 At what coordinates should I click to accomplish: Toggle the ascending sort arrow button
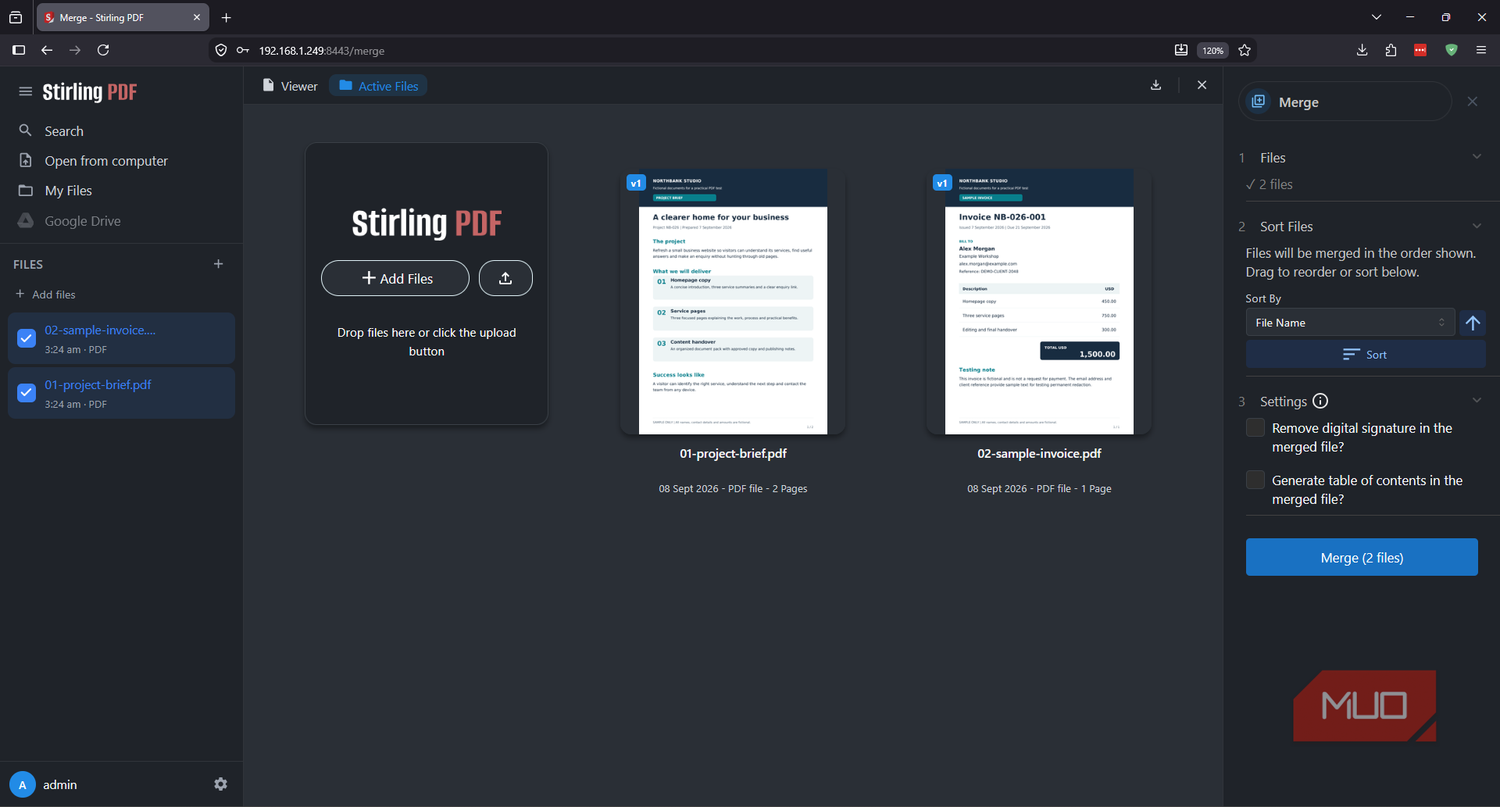[1472, 323]
